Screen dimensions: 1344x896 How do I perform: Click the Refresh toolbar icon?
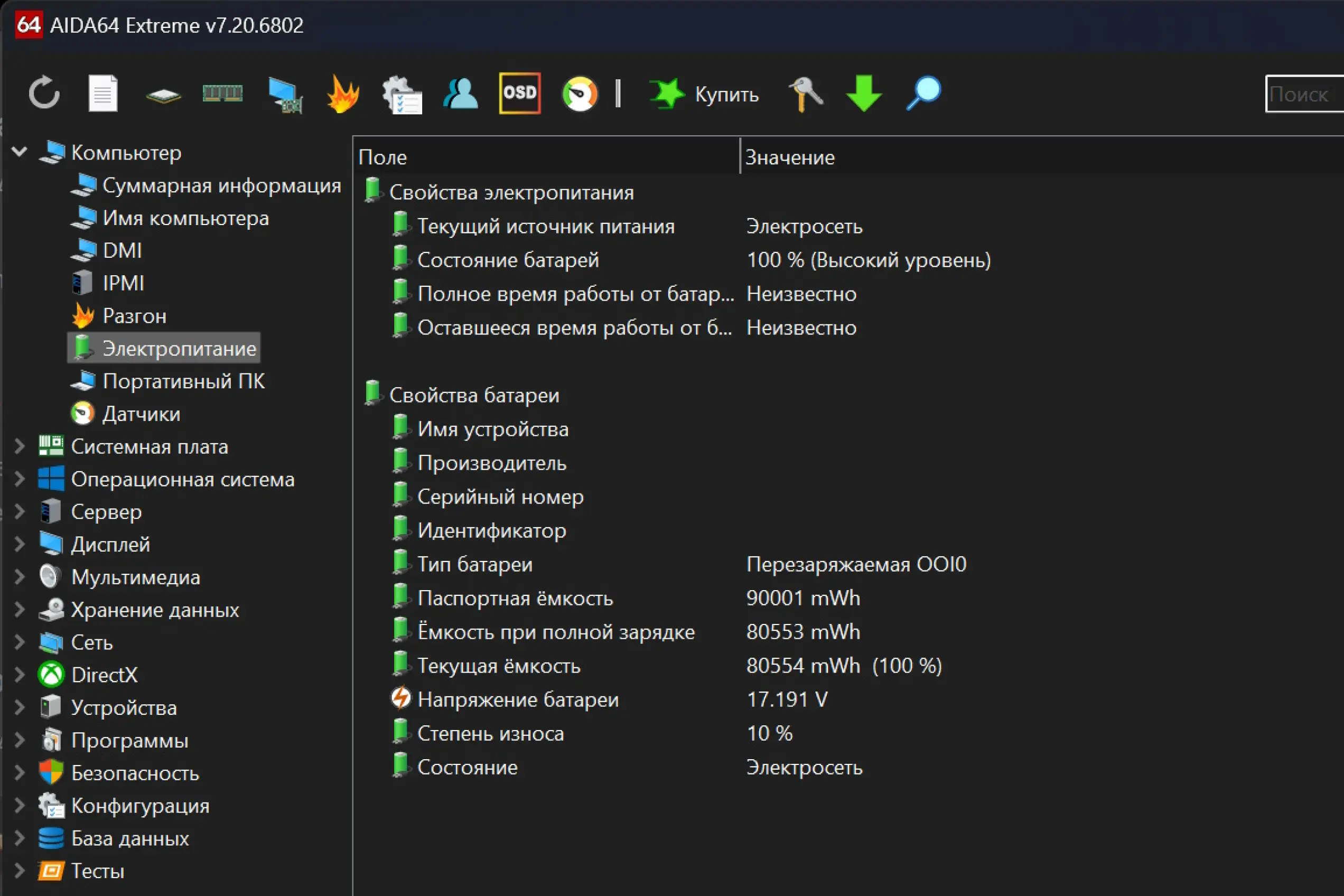point(44,93)
